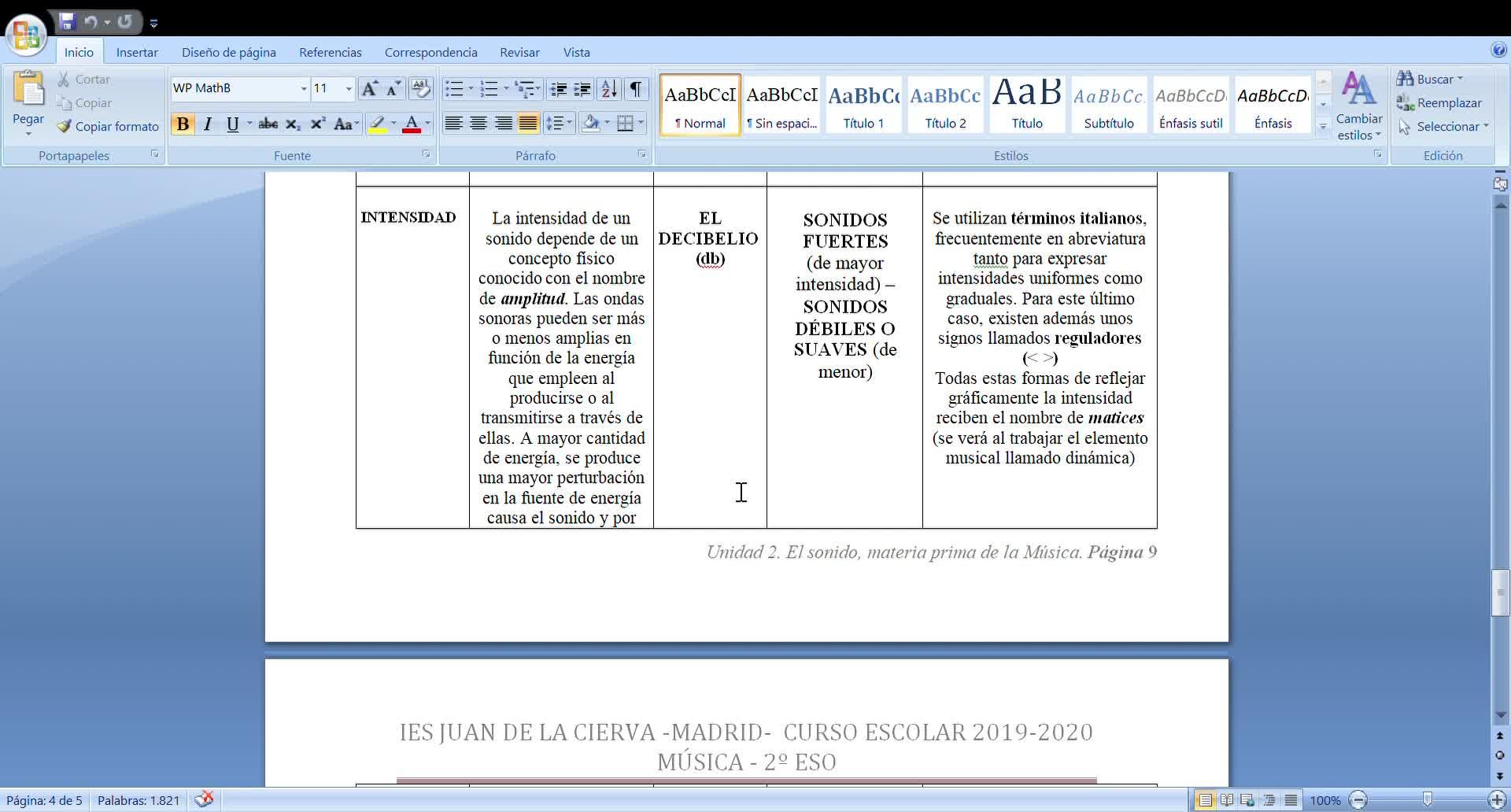Apply the Normal style
This screenshot has height=812, width=1511.
(700, 105)
